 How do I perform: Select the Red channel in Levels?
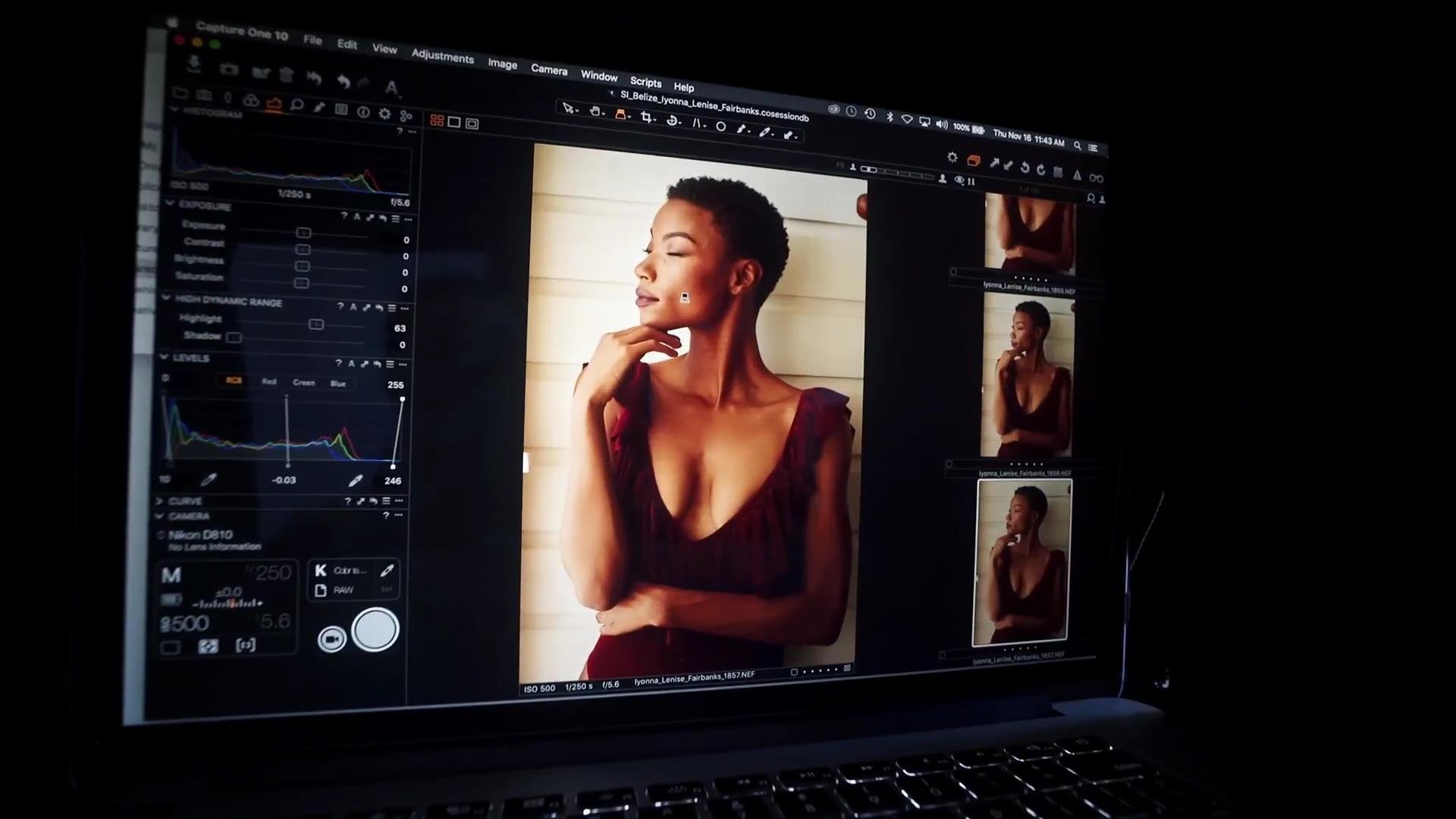(x=268, y=381)
